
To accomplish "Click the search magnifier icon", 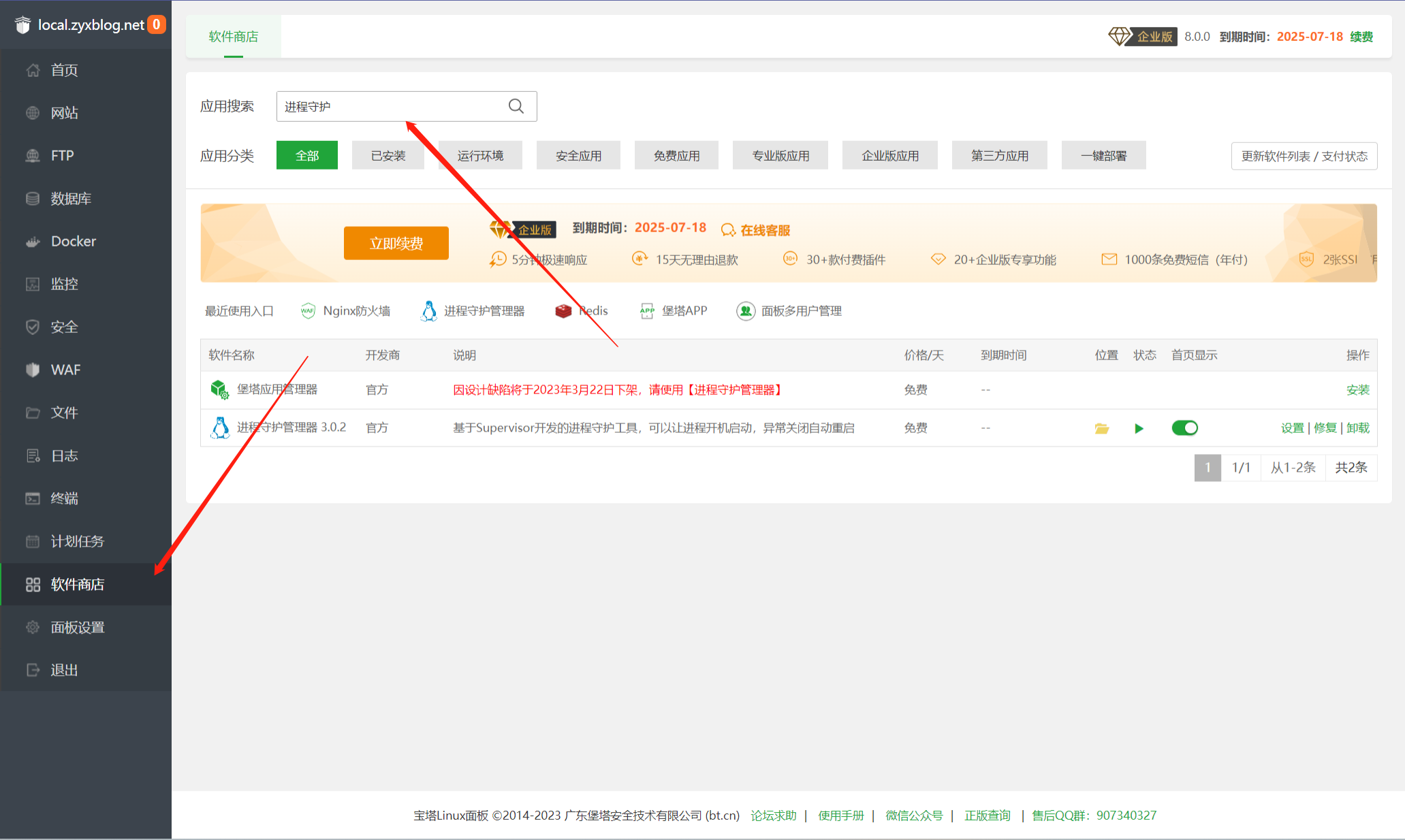I will pos(516,106).
